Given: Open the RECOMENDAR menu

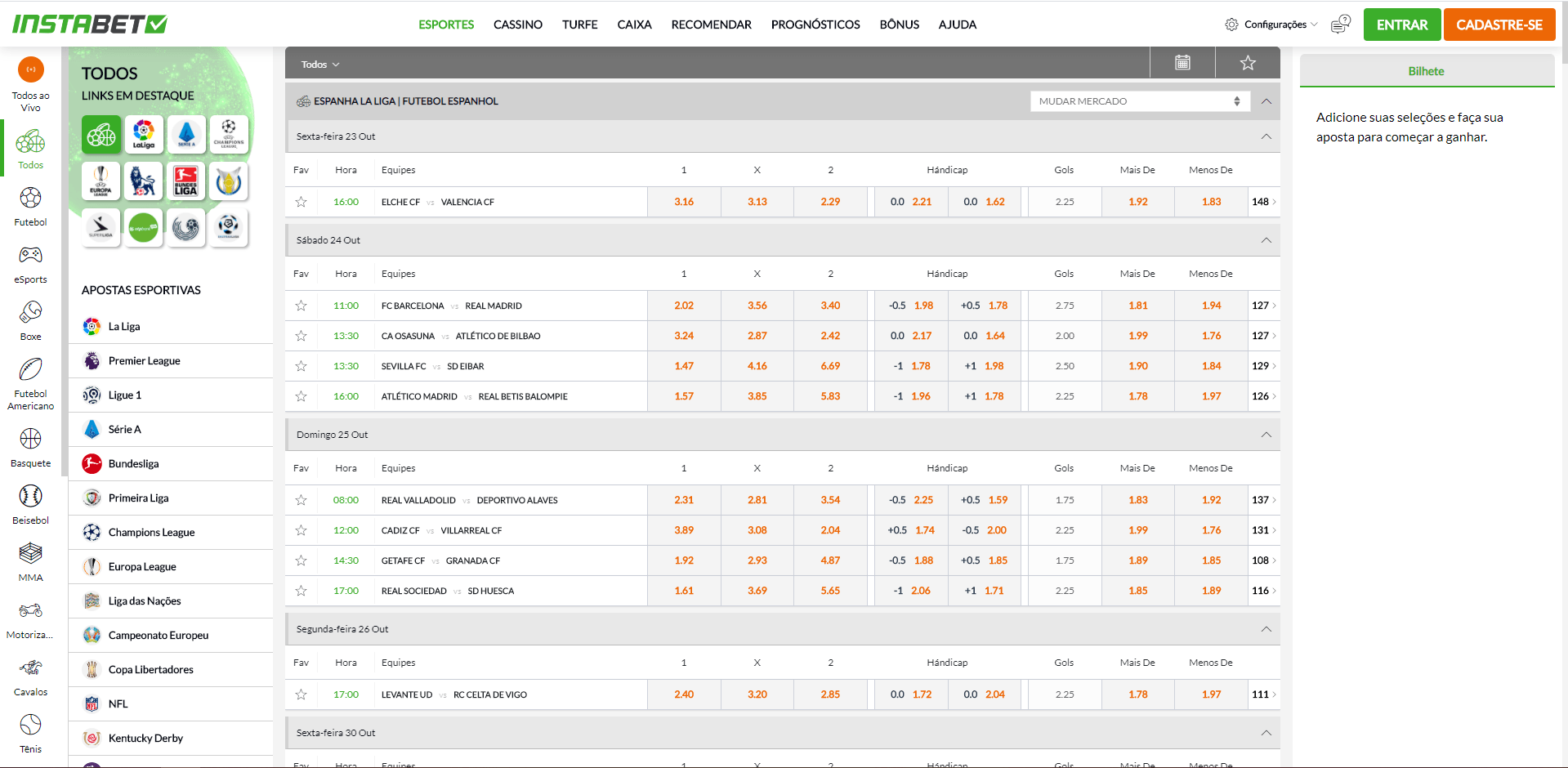Looking at the screenshot, I should coord(712,25).
